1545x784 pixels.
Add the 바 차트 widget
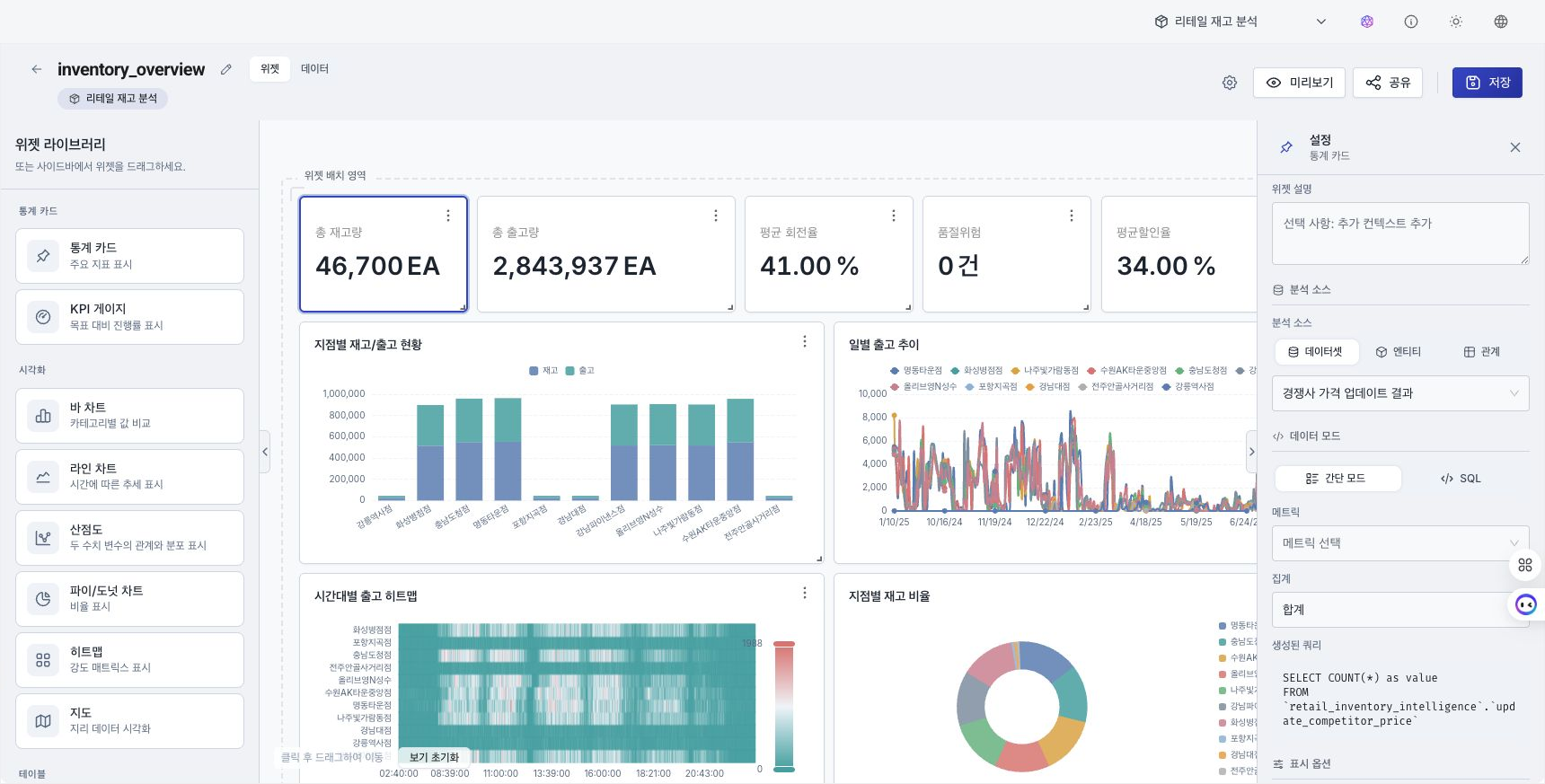coord(129,416)
